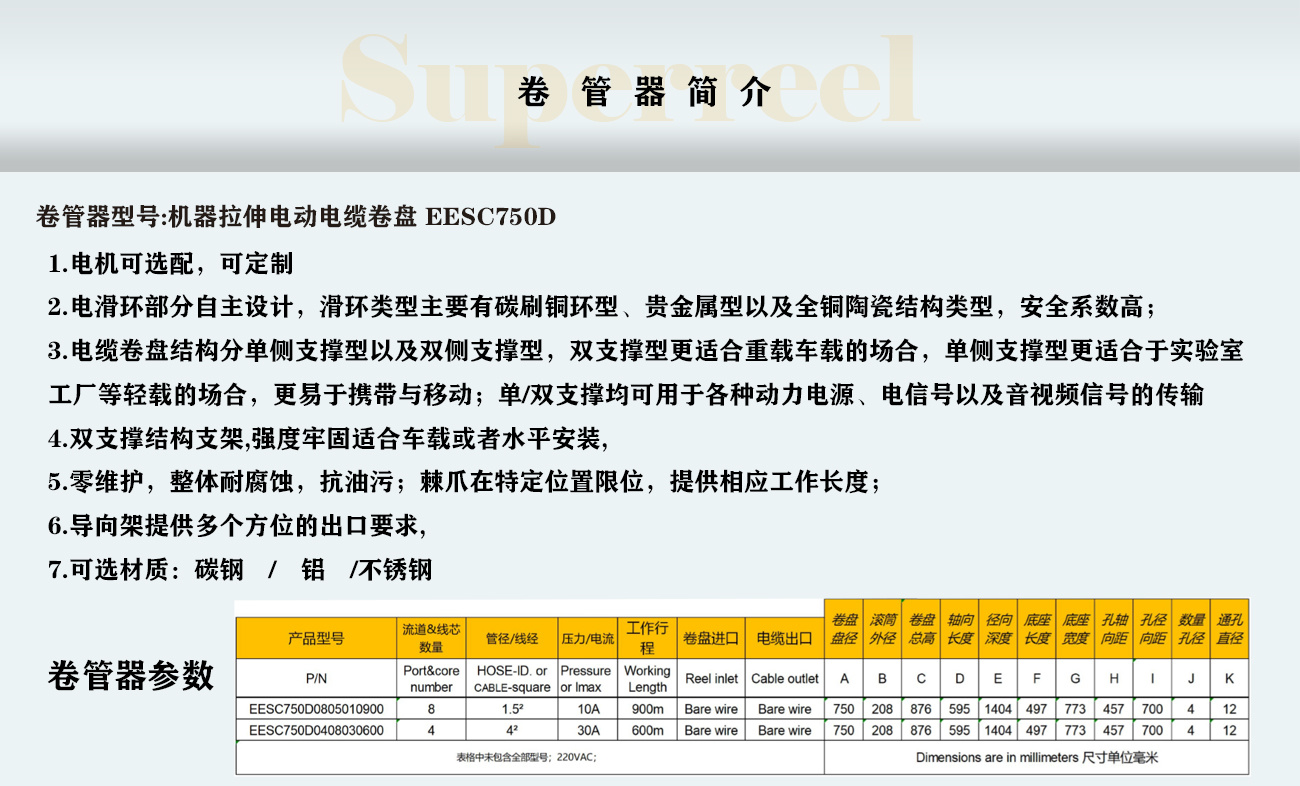This screenshot has width=1300, height=786.
Task: Click the 流道&线芯数量 header cell
Action: coord(431,638)
